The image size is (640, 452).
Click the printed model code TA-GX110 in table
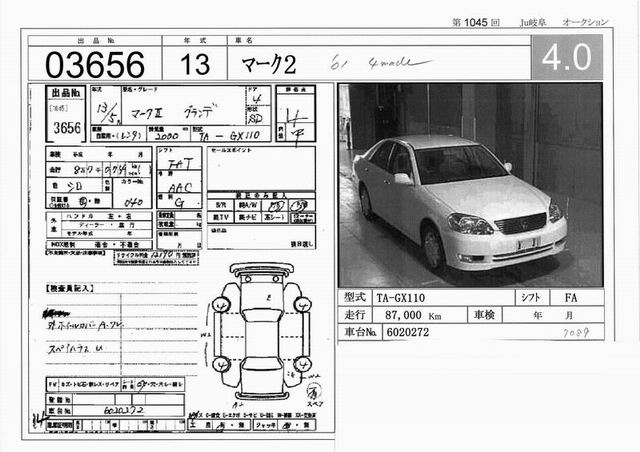click(x=400, y=298)
